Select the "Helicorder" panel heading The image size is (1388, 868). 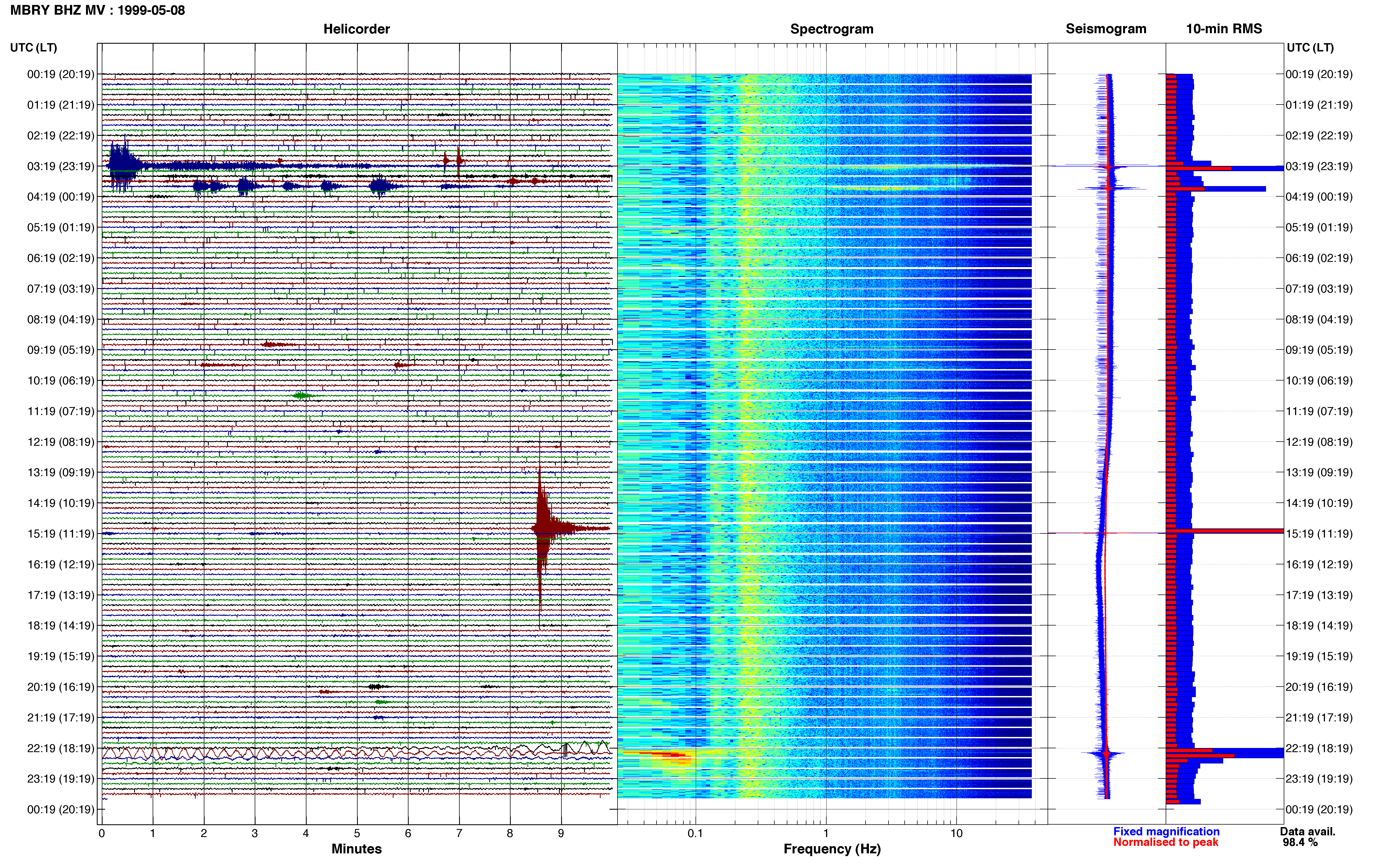(x=356, y=29)
